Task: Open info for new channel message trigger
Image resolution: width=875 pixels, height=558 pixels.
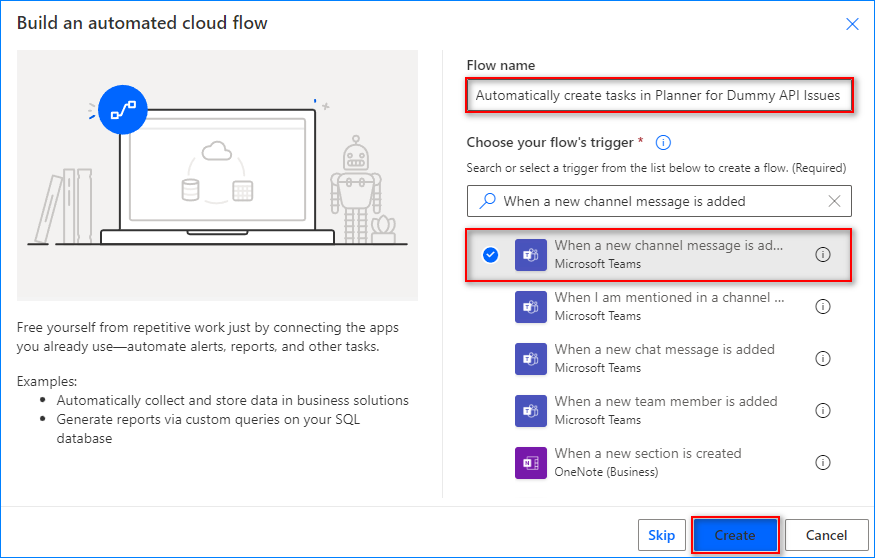Action: (x=823, y=255)
